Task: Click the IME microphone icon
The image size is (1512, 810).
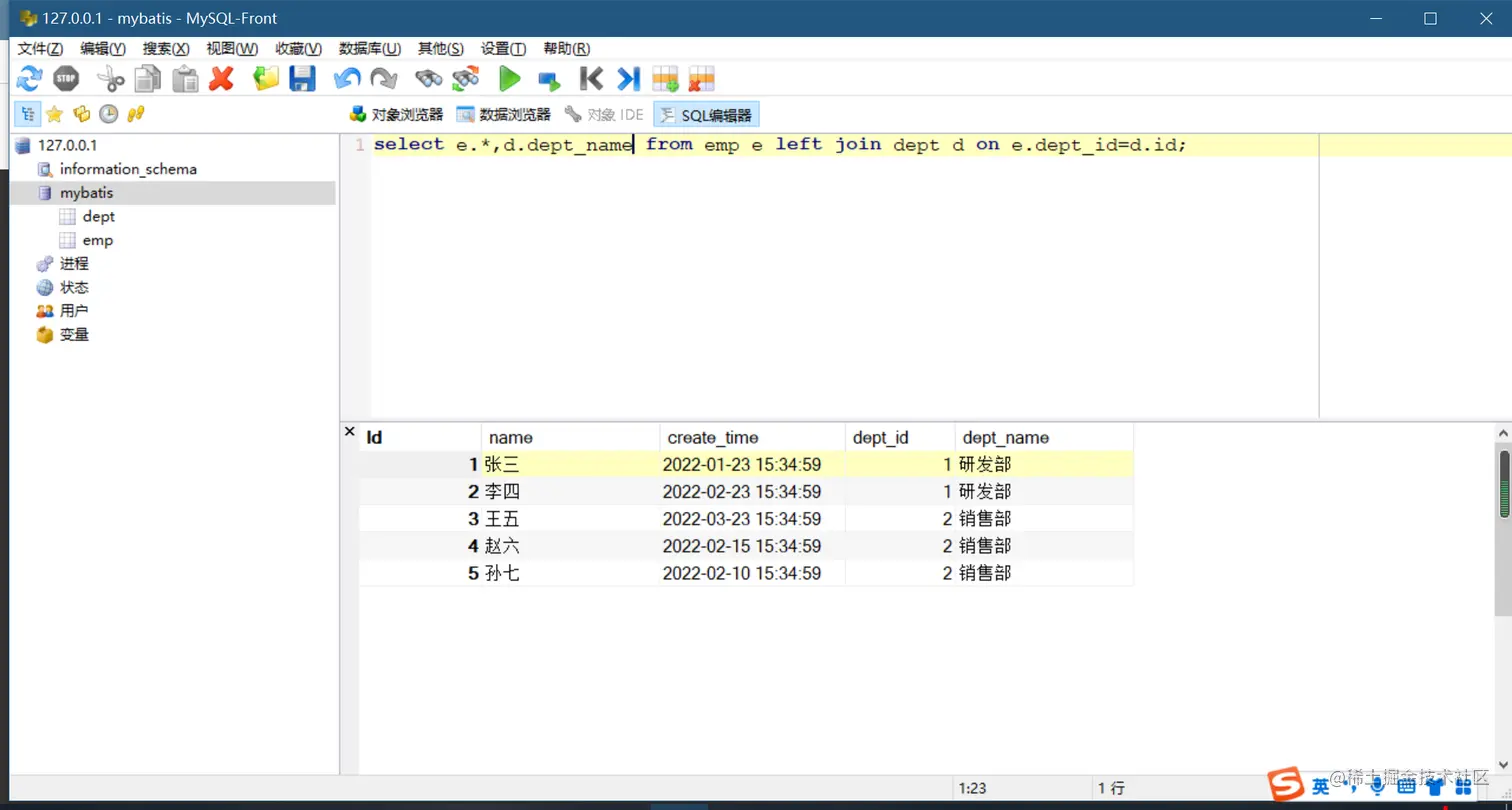Action: click(1378, 787)
